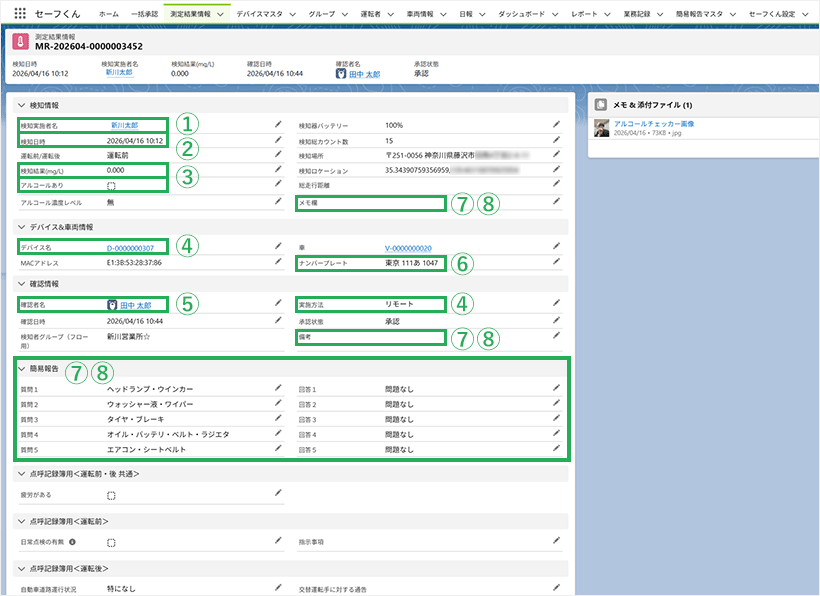Image resolution: width=820 pixels, height=596 pixels.
Task: Select the 車両情報 tab
Action: tap(420, 14)
